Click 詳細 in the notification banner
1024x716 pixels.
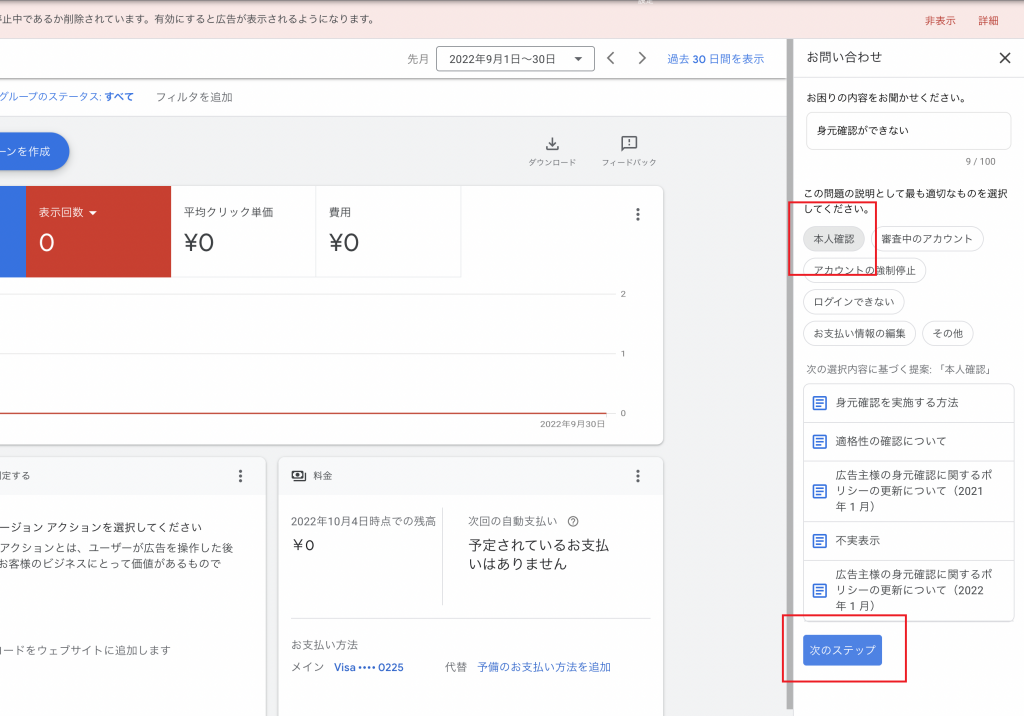pos(988,20)
